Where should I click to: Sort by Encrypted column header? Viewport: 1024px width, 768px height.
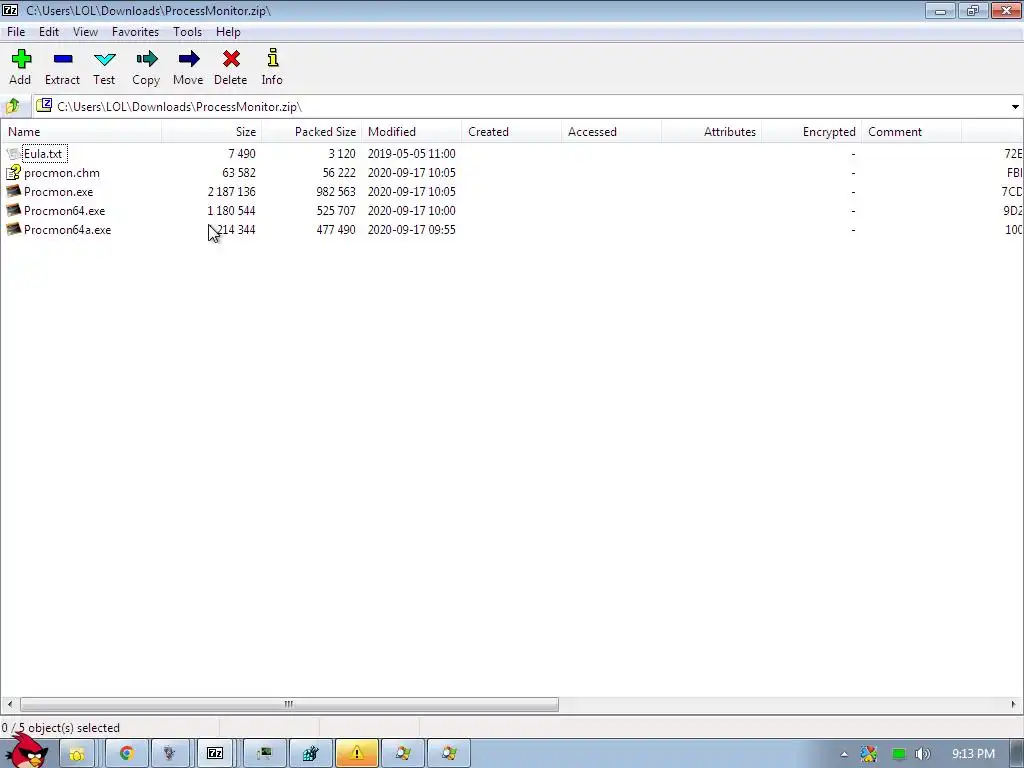point(811,131)
